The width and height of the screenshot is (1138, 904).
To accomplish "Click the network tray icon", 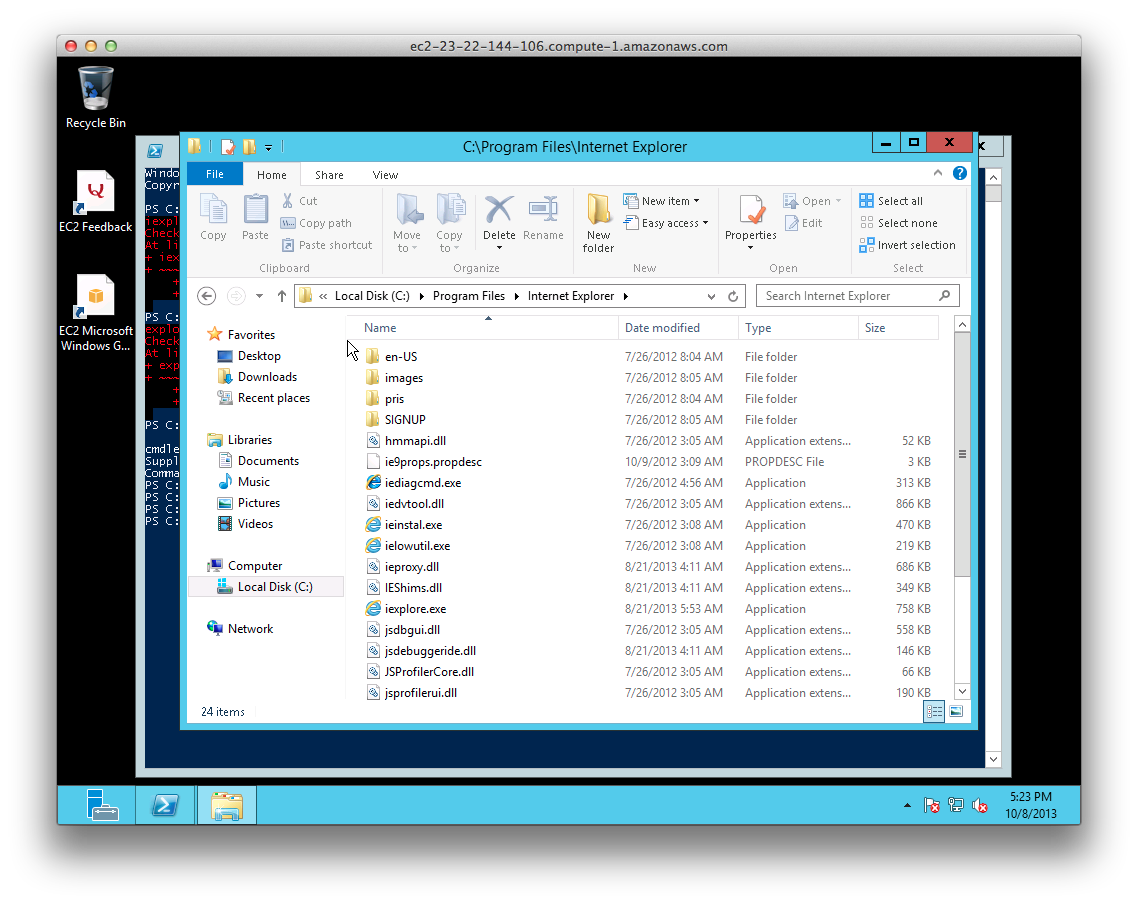I will point(956,805).
